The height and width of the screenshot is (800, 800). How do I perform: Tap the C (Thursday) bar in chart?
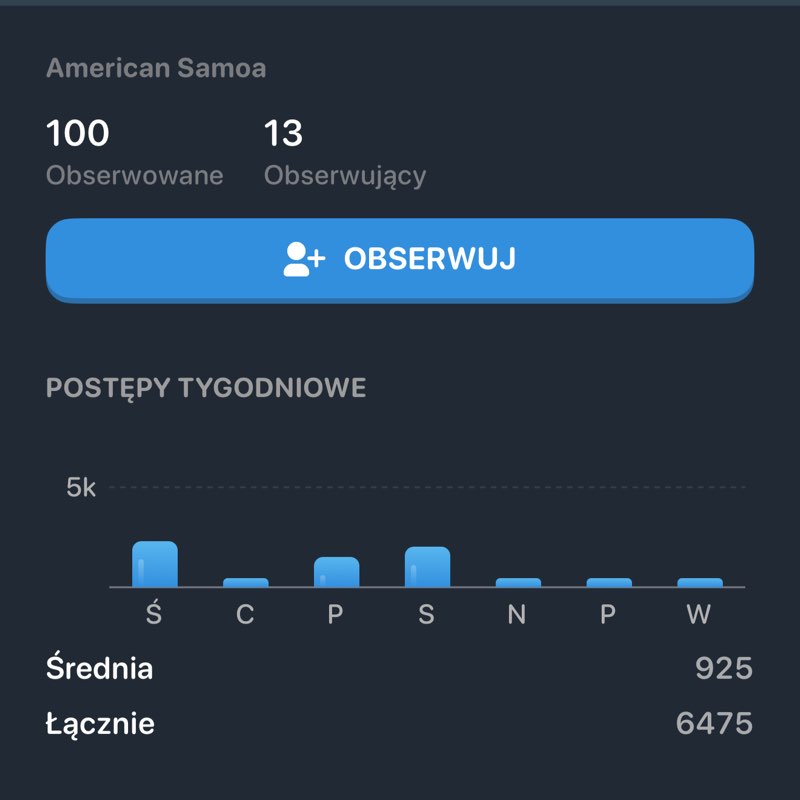(245, 582)
